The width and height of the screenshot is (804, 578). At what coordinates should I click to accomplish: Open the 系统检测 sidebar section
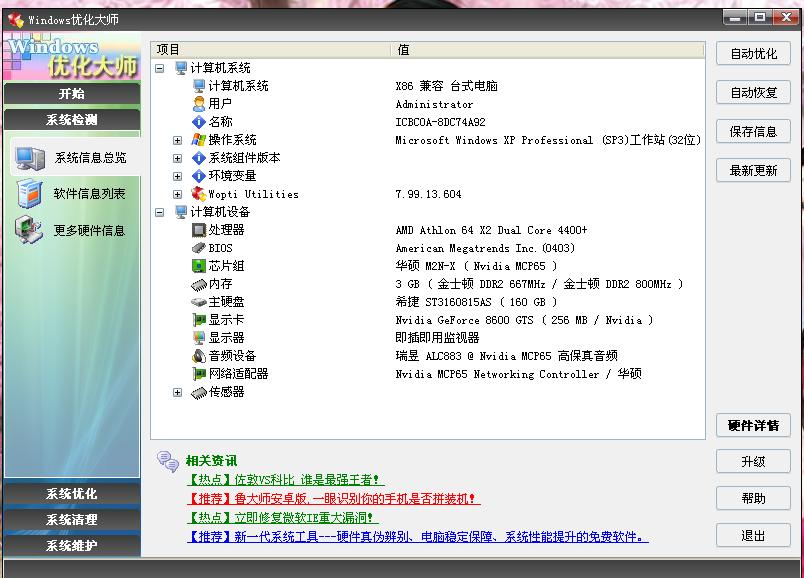point(72,120)
